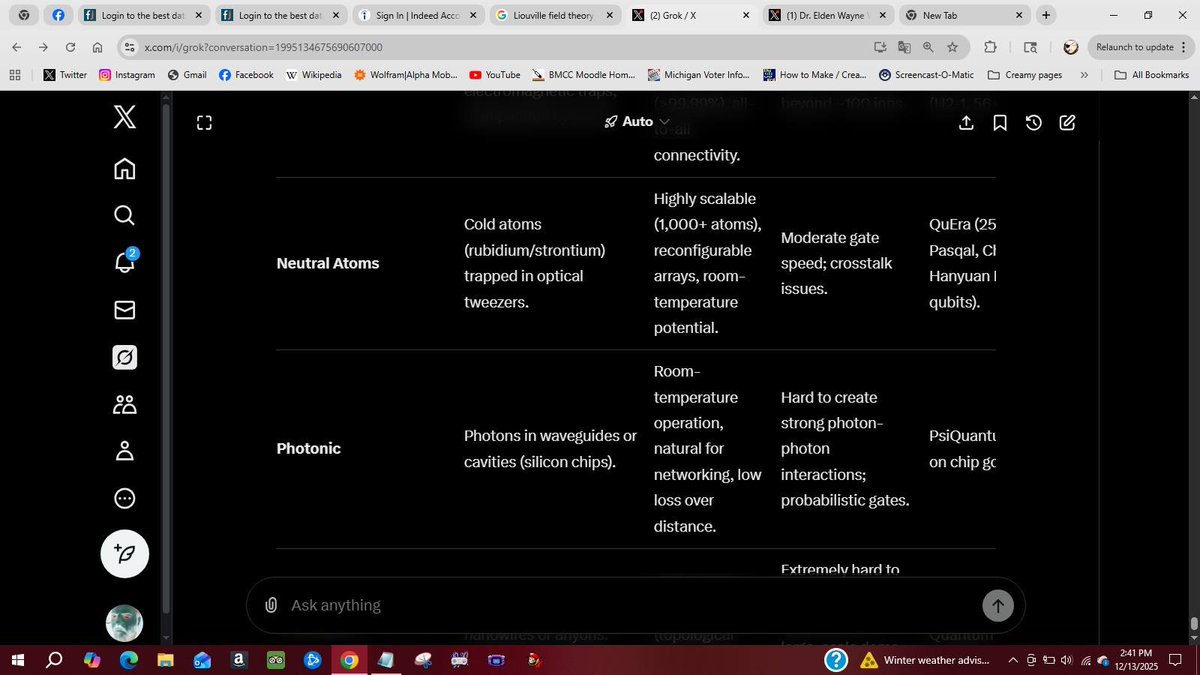
Task: Click the browser Back arrow
Action: 17,47
